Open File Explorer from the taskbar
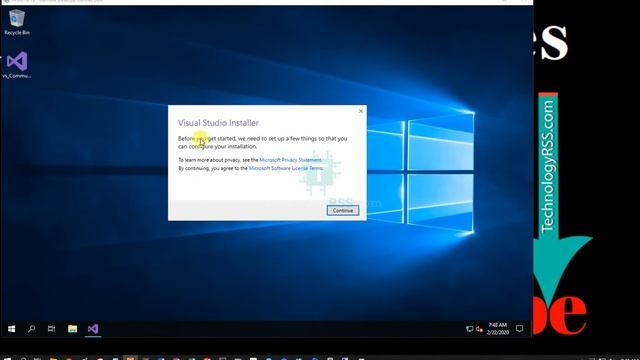Viewport: 640px width, 360px height. [x=73, y=329]
